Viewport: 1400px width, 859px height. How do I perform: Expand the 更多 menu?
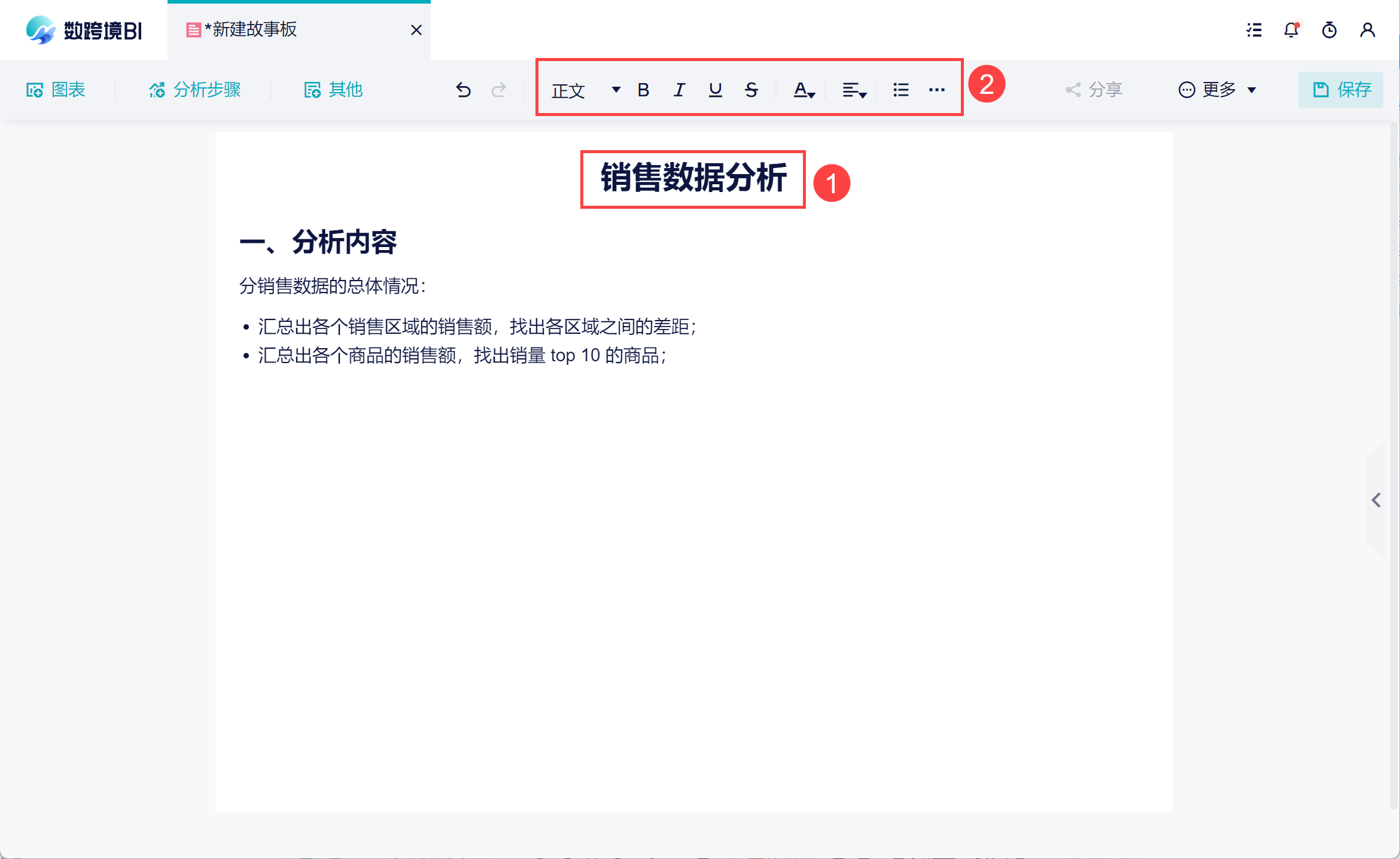coord(1218,90)
